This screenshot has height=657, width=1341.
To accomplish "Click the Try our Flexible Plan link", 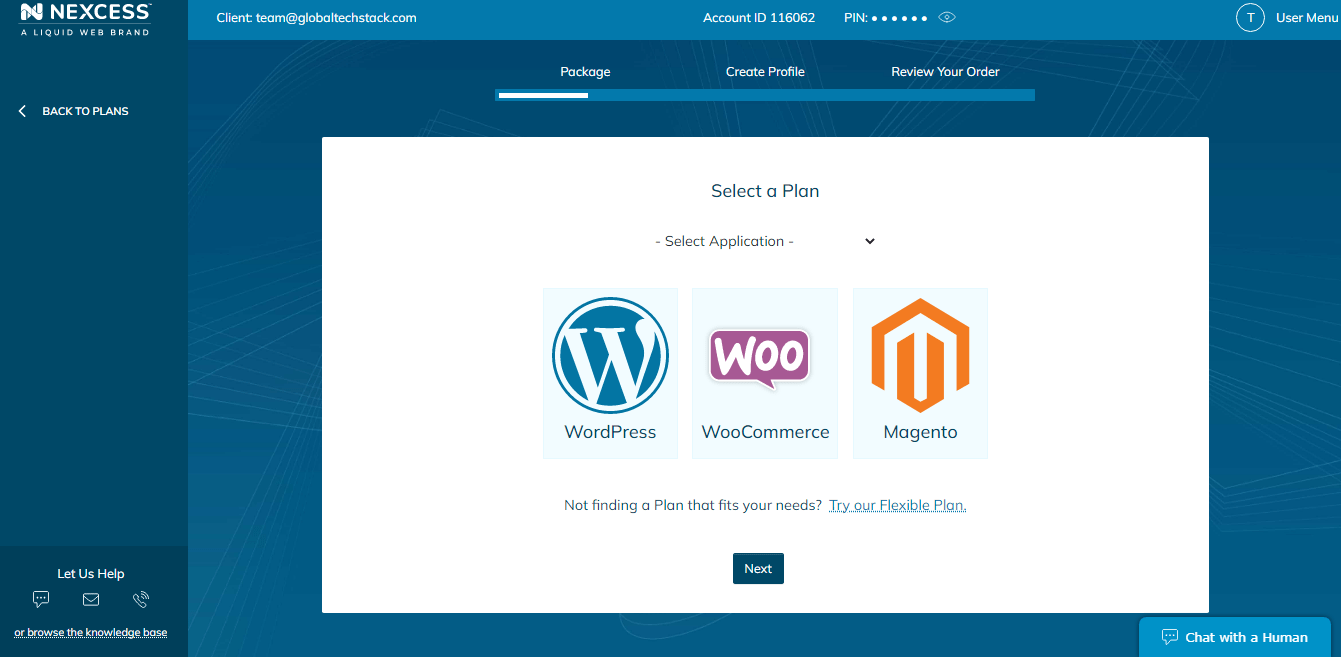I will click(898, 505).
